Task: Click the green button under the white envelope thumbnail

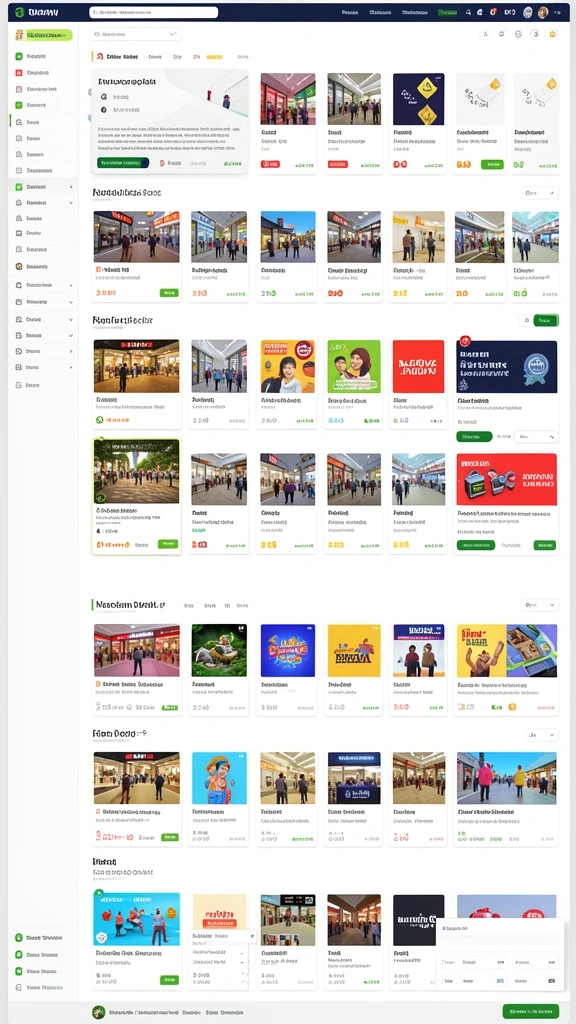Action: (x=492, y=165)
